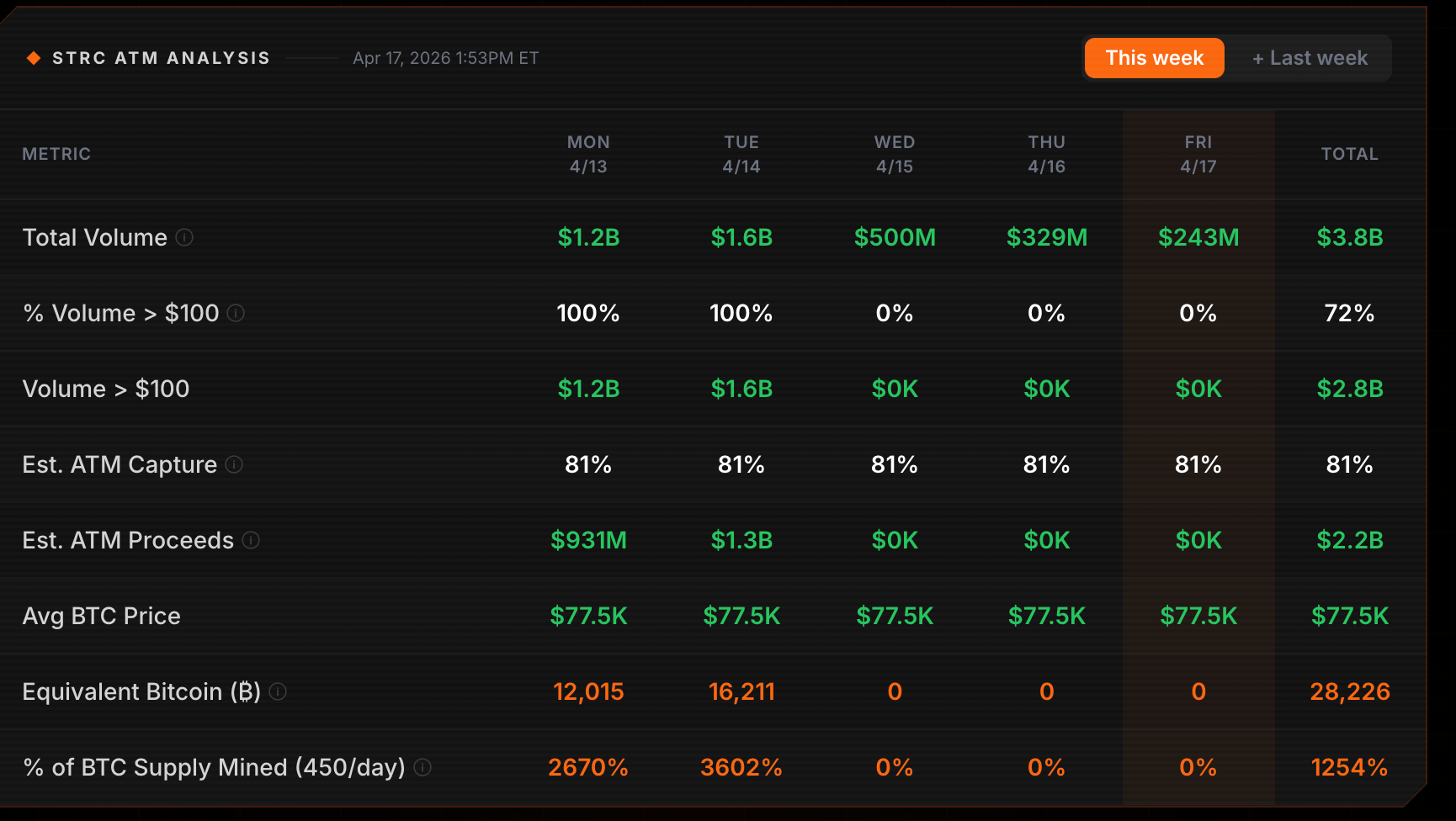The height and width of the screenshot is (821, 1456).
Task: Click info icon beside % of BTC Supply Mined
Action: (x=422, y=767)
